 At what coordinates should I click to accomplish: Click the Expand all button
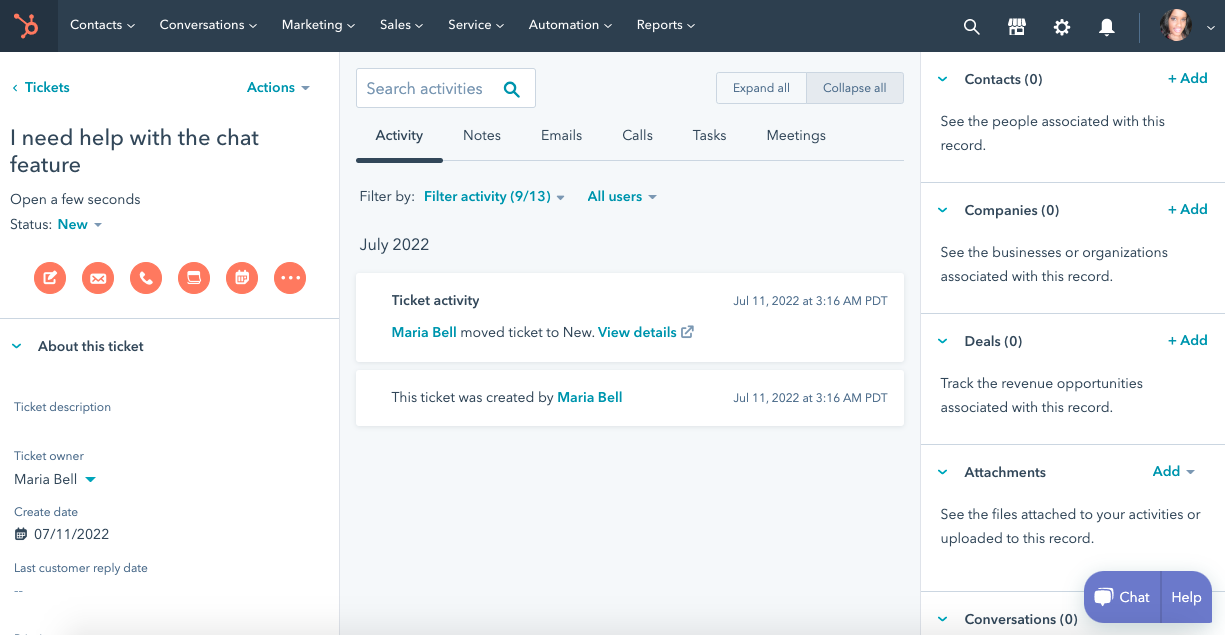(x=761, y=88)
